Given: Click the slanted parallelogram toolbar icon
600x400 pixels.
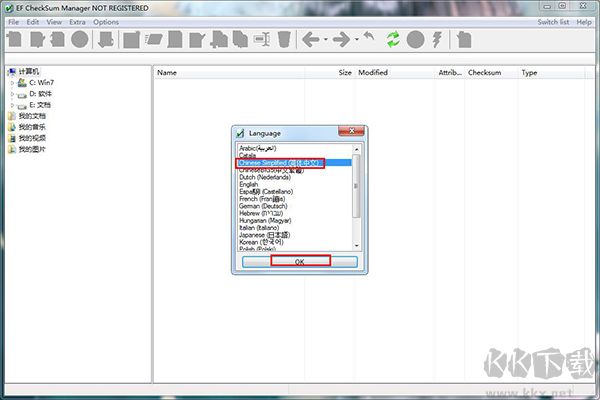Looking at the screenshot, I should pyautogui.click(x=154, y=39).
